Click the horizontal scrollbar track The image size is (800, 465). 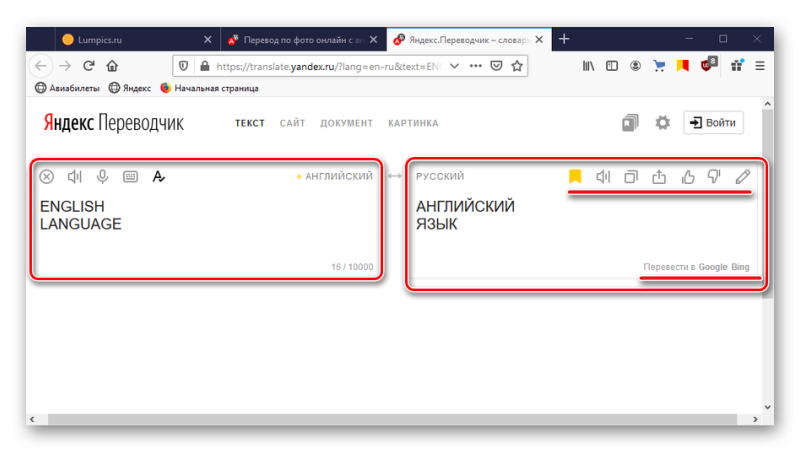click(393, 420)
